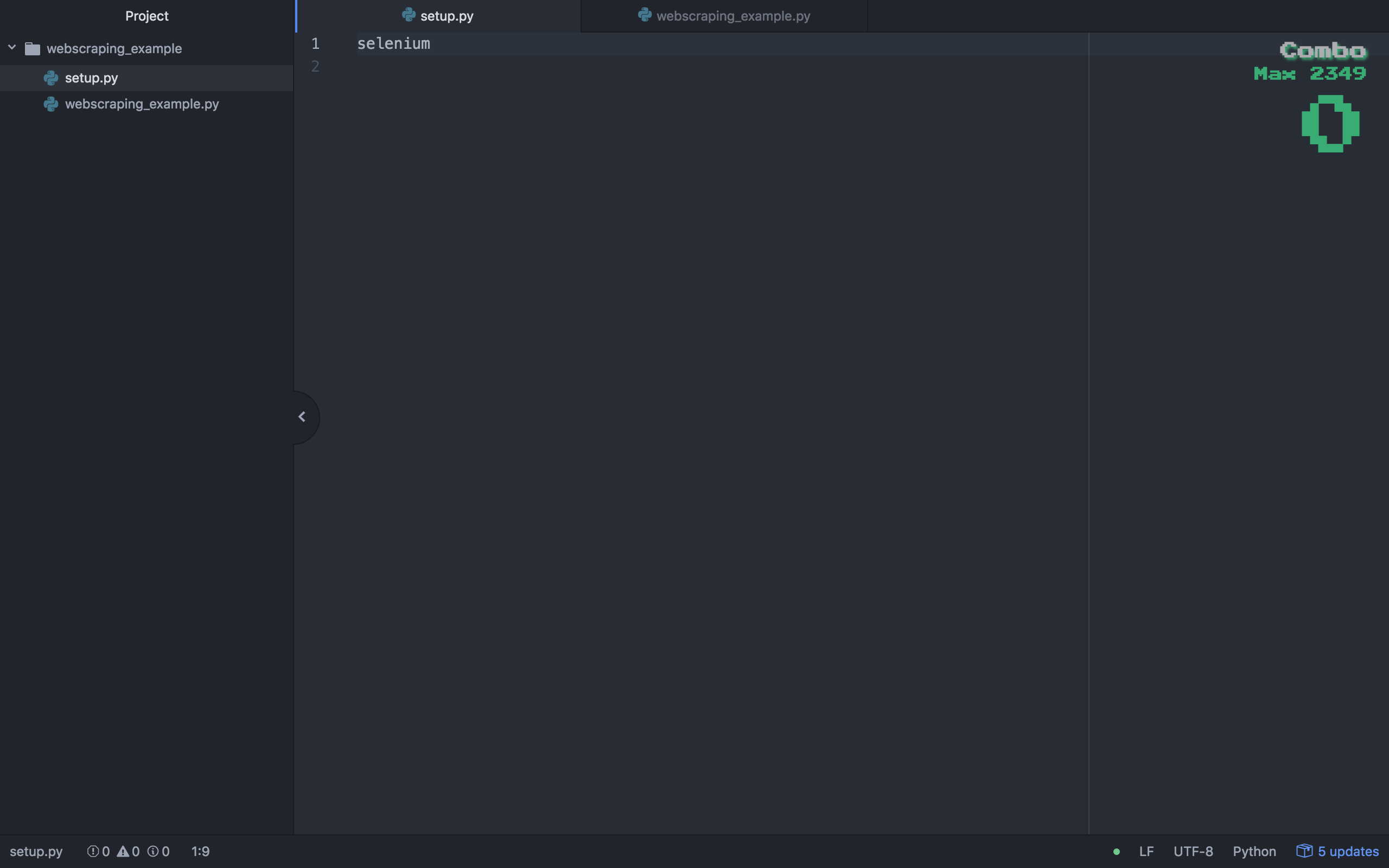Collapse the webscraping_example folder
The image size is (1389, 868).
[11, 47]
